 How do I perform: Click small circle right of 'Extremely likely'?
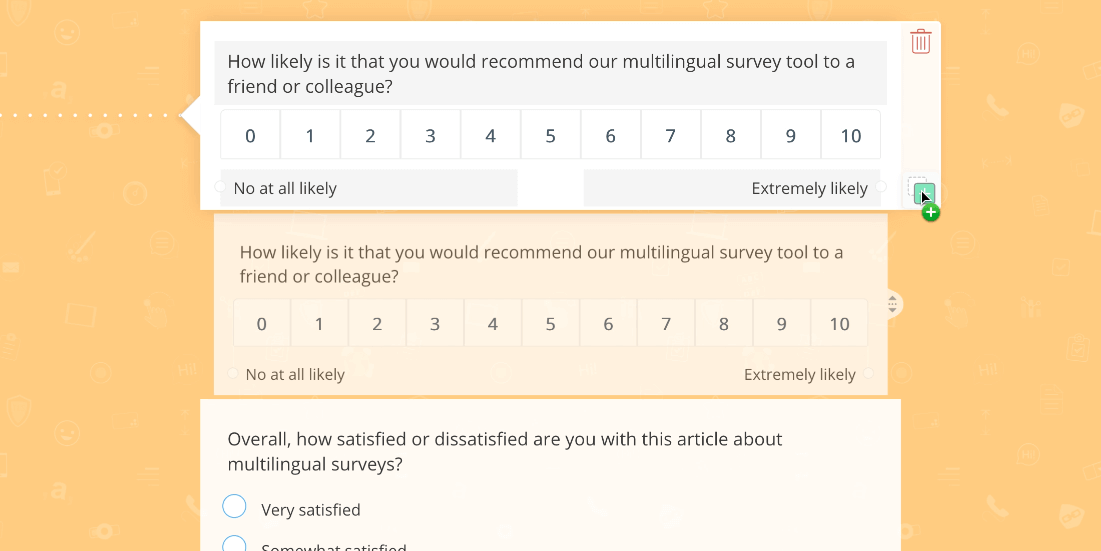click(x=881, y=187)
